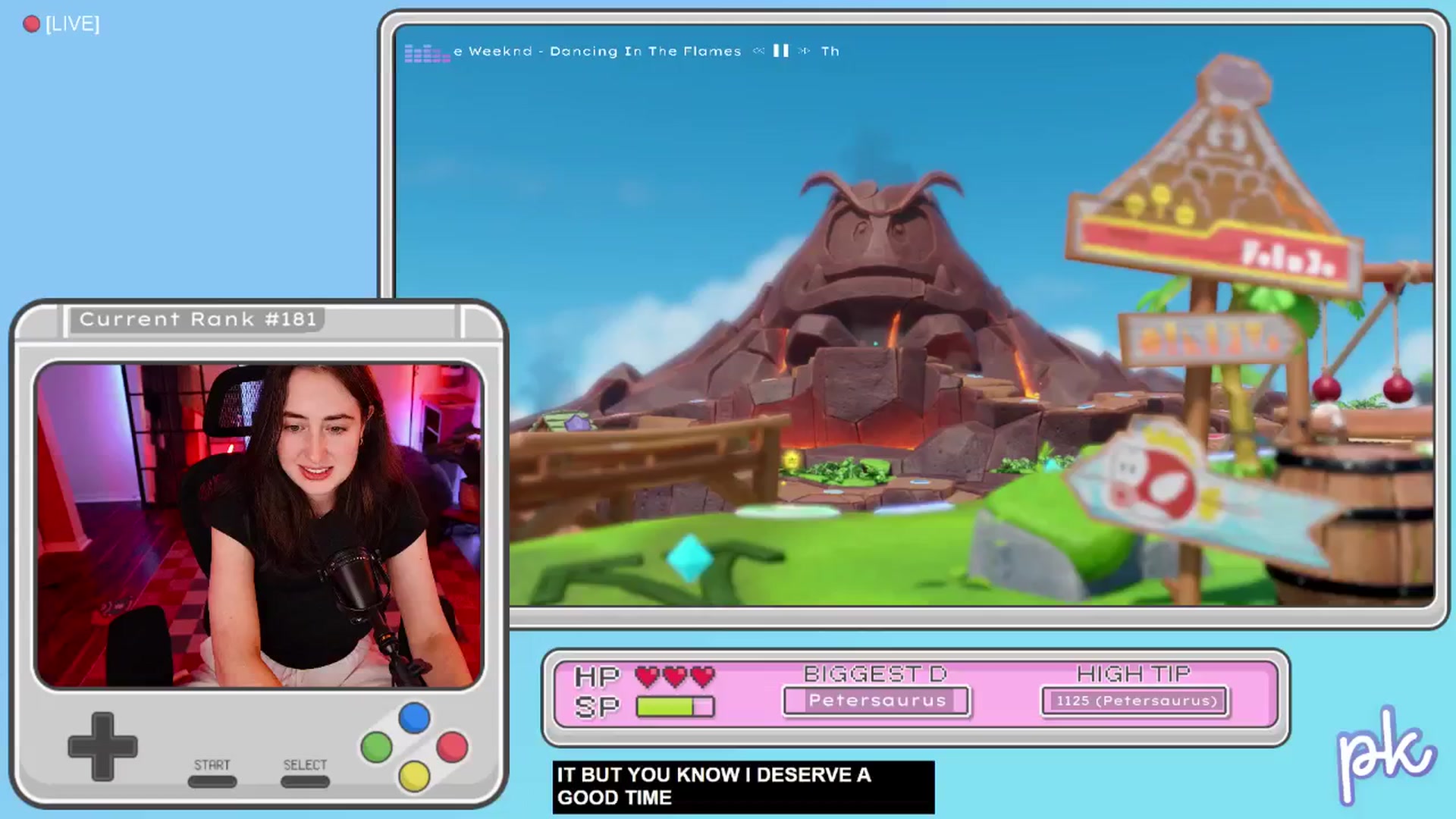Click the next track forward icon

804,51
